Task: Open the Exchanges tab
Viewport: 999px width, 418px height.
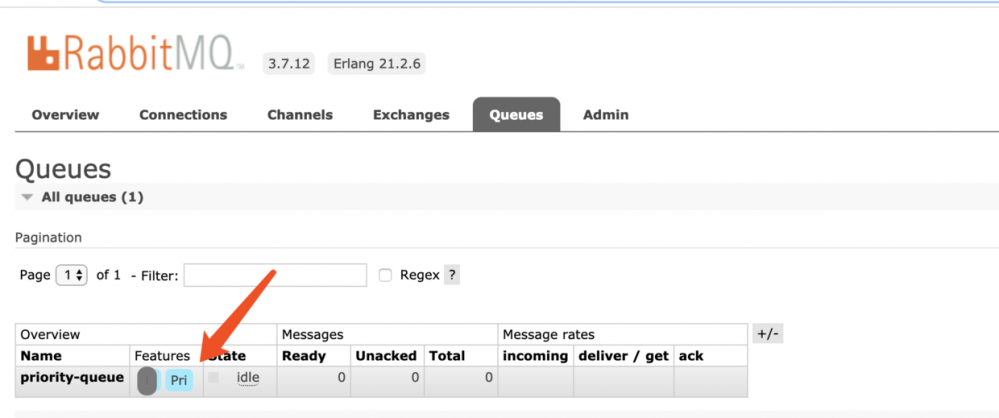Action: (x=411, y=115)
